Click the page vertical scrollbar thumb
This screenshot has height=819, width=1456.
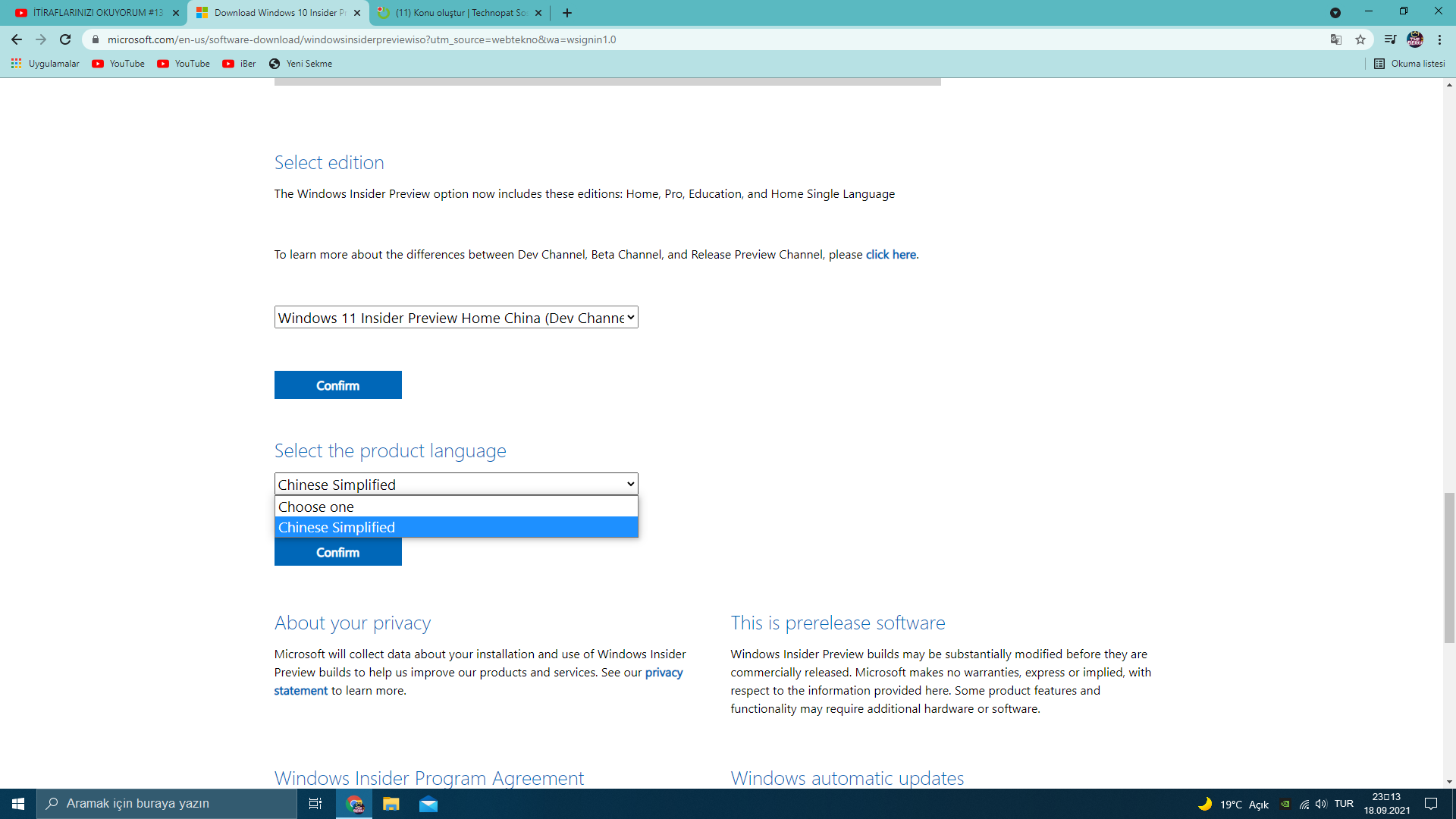pos(1449,569)
